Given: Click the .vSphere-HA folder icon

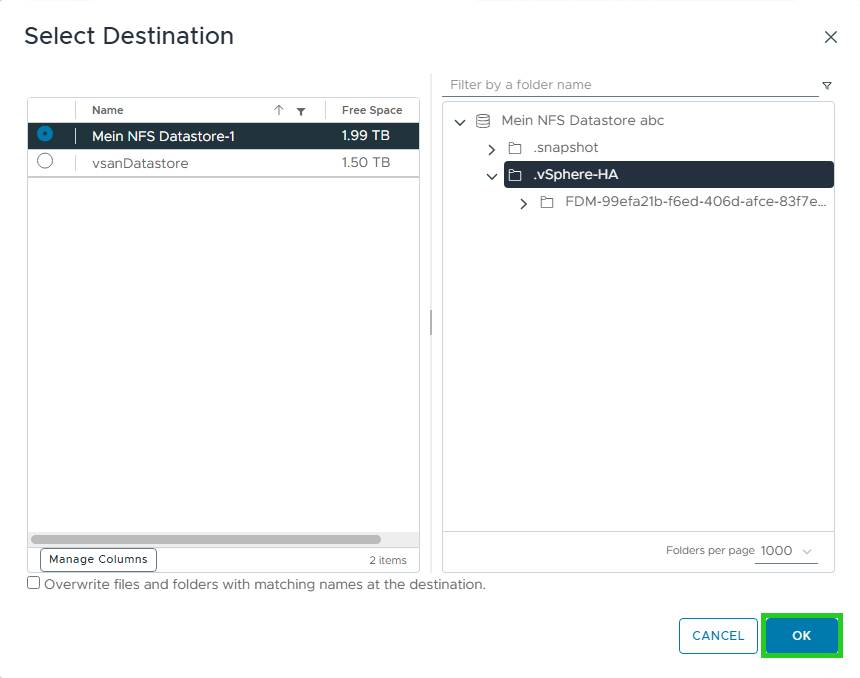Looking at the screenshot, I should pyautogui.click(x=515, y=175).
